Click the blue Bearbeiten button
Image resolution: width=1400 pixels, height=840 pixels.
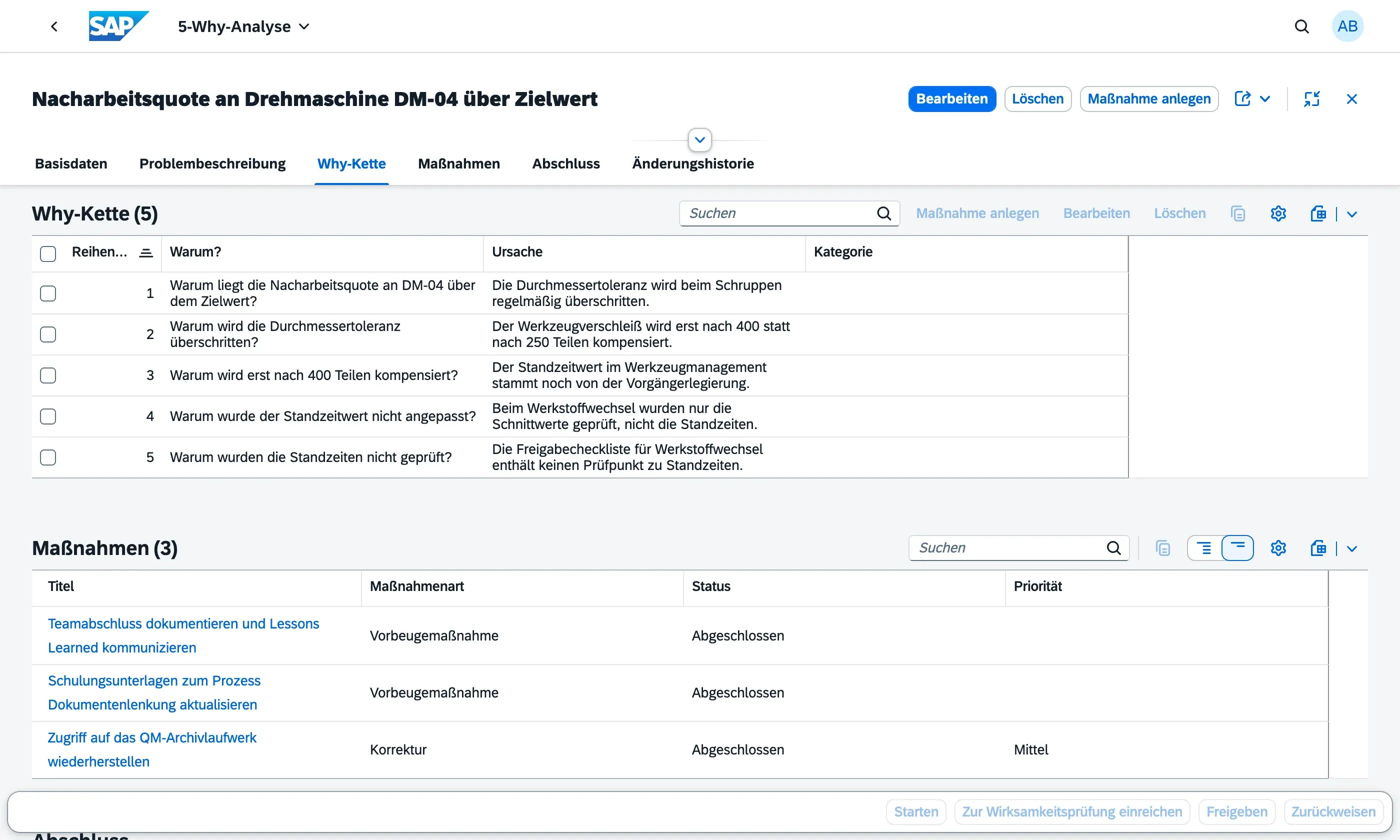point(952,99)
